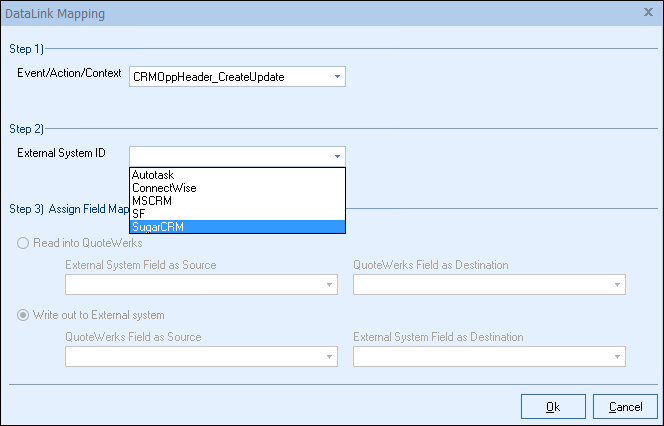
Task: Close the DataLink Mapping dialog
Action: (649, 13)
